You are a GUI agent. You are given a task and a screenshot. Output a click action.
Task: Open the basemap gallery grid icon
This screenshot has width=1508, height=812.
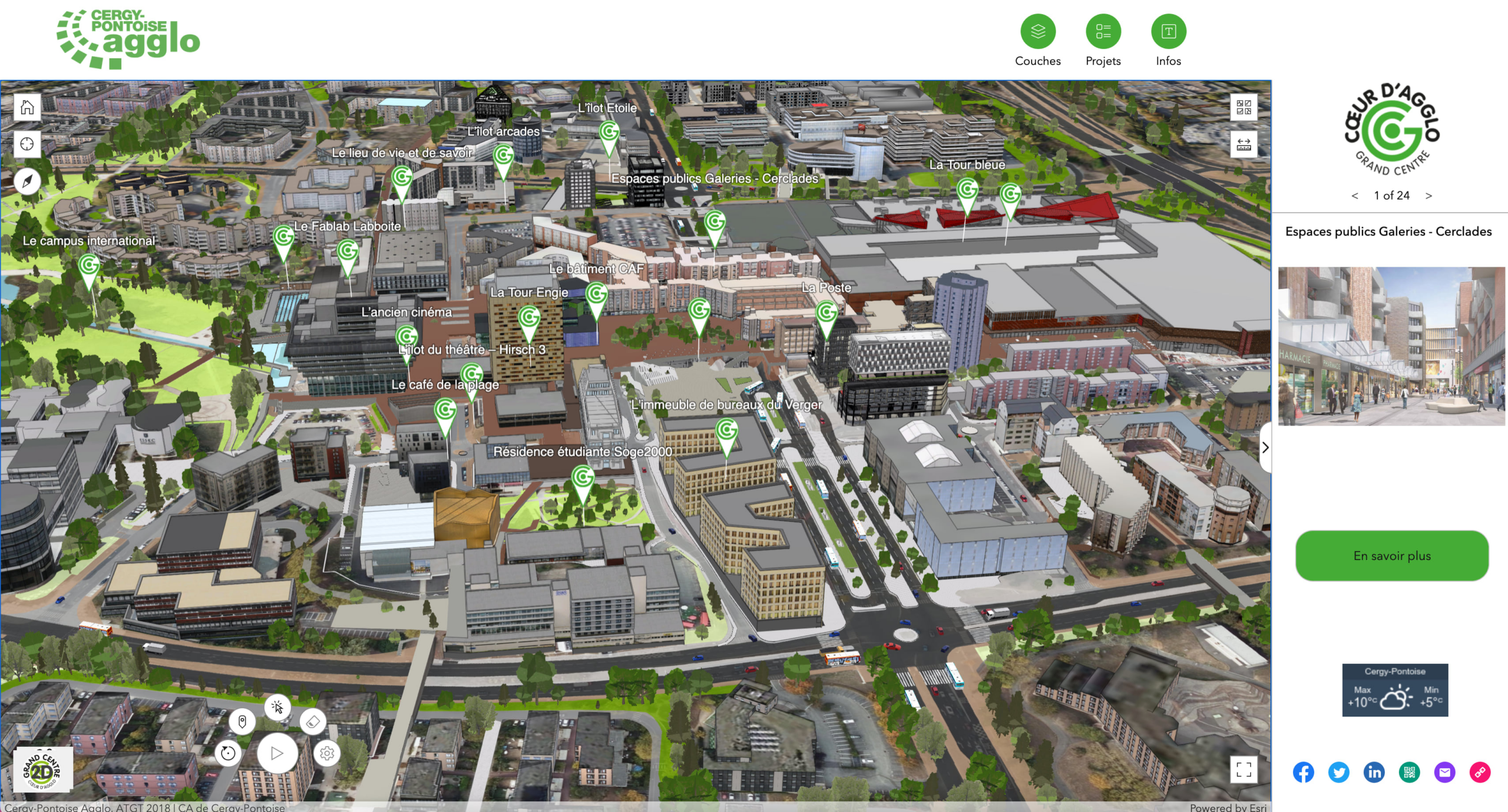tap(1244, 107)
